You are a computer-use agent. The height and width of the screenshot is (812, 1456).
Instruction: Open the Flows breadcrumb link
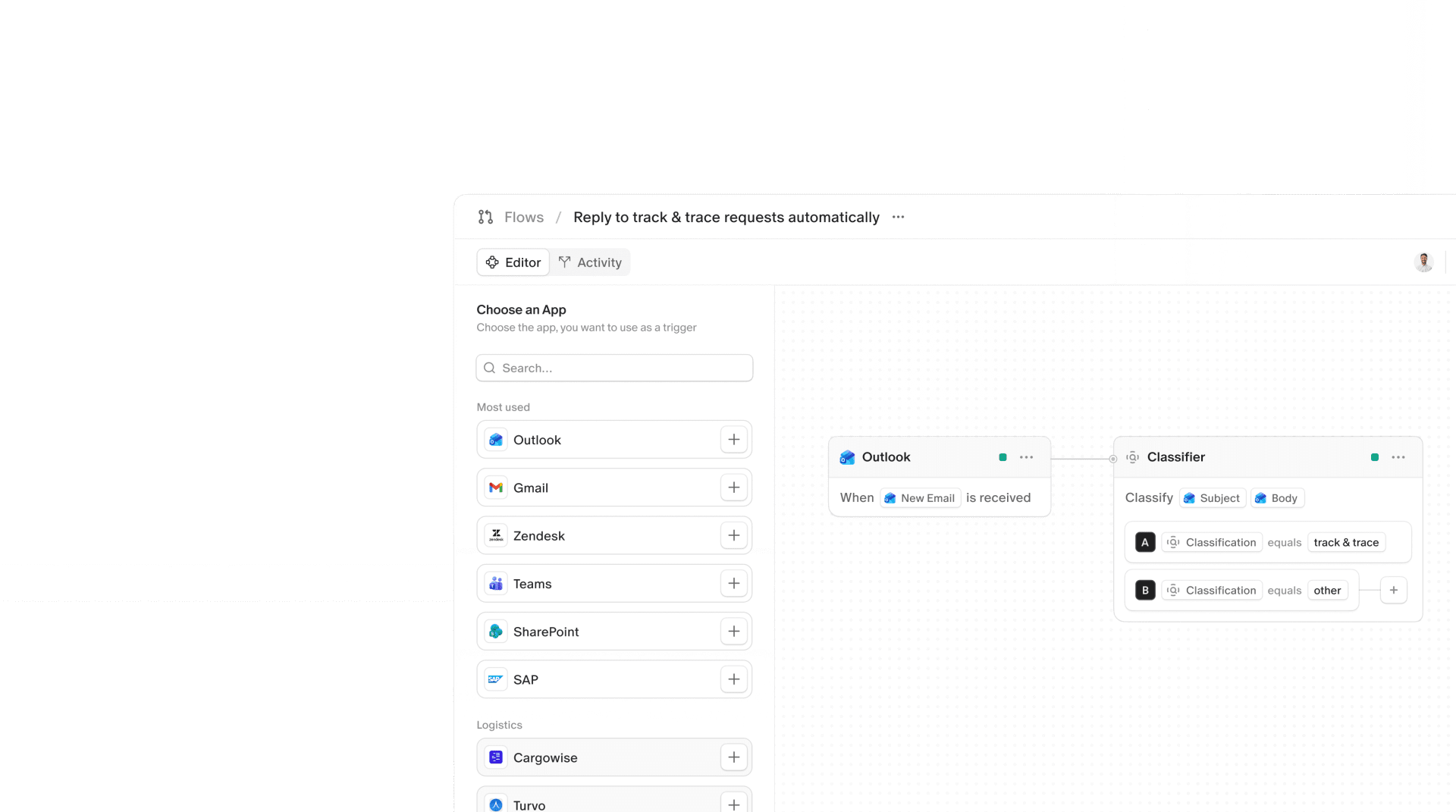pos(522,217)
